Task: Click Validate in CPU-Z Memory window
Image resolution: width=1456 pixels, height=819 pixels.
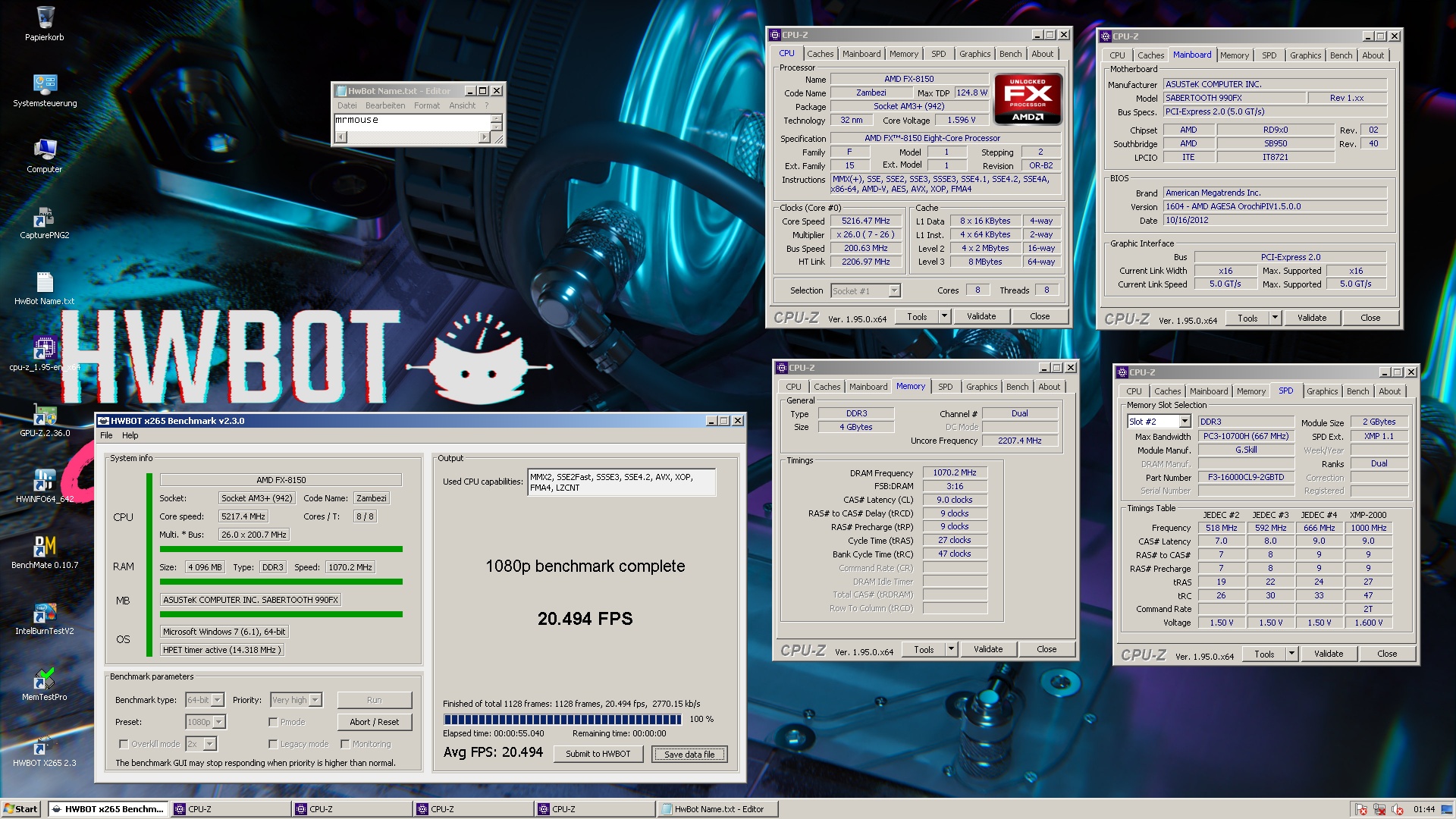Action: point(988,649)
